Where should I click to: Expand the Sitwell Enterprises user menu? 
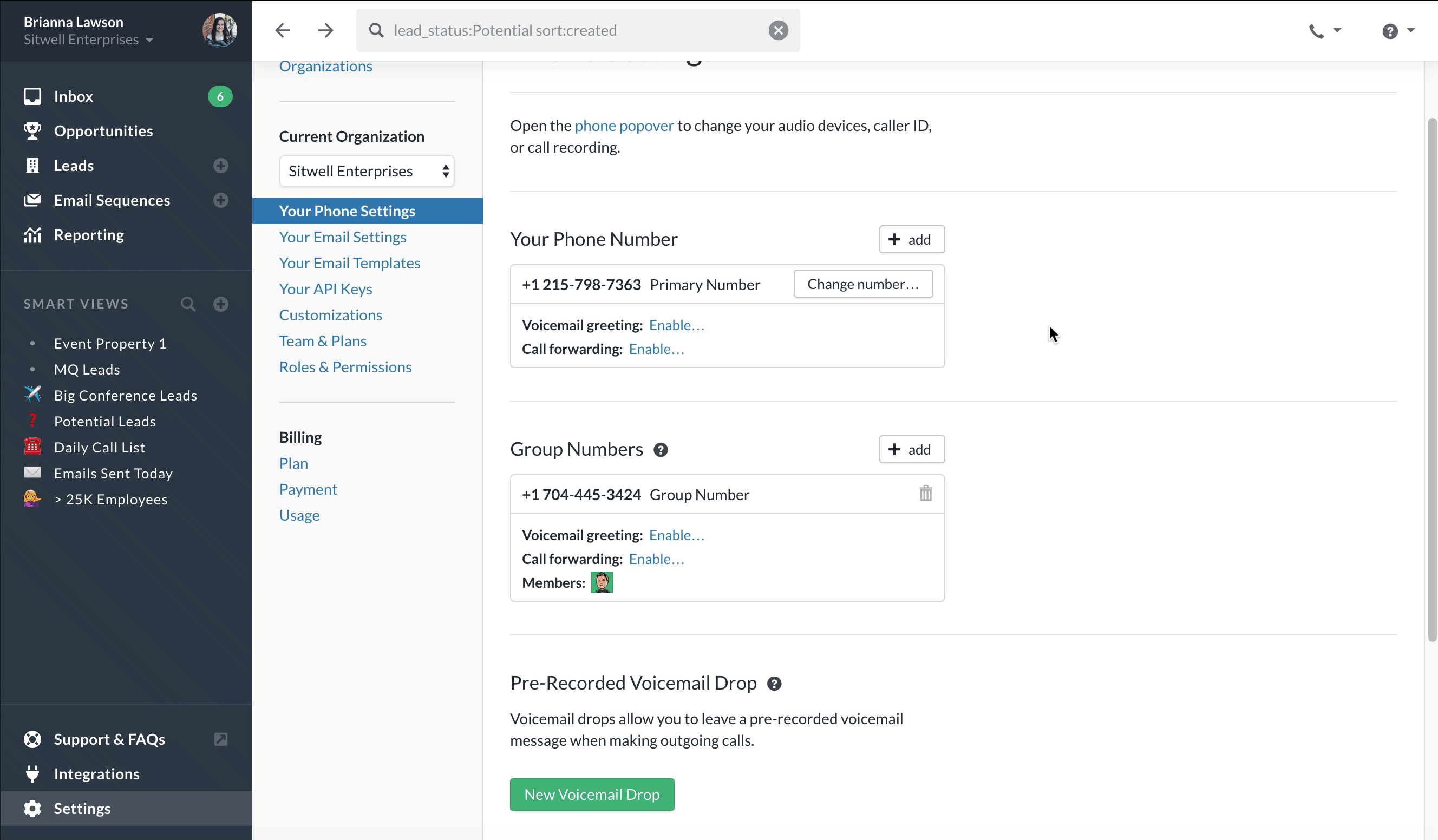click(x=88, y=40)
